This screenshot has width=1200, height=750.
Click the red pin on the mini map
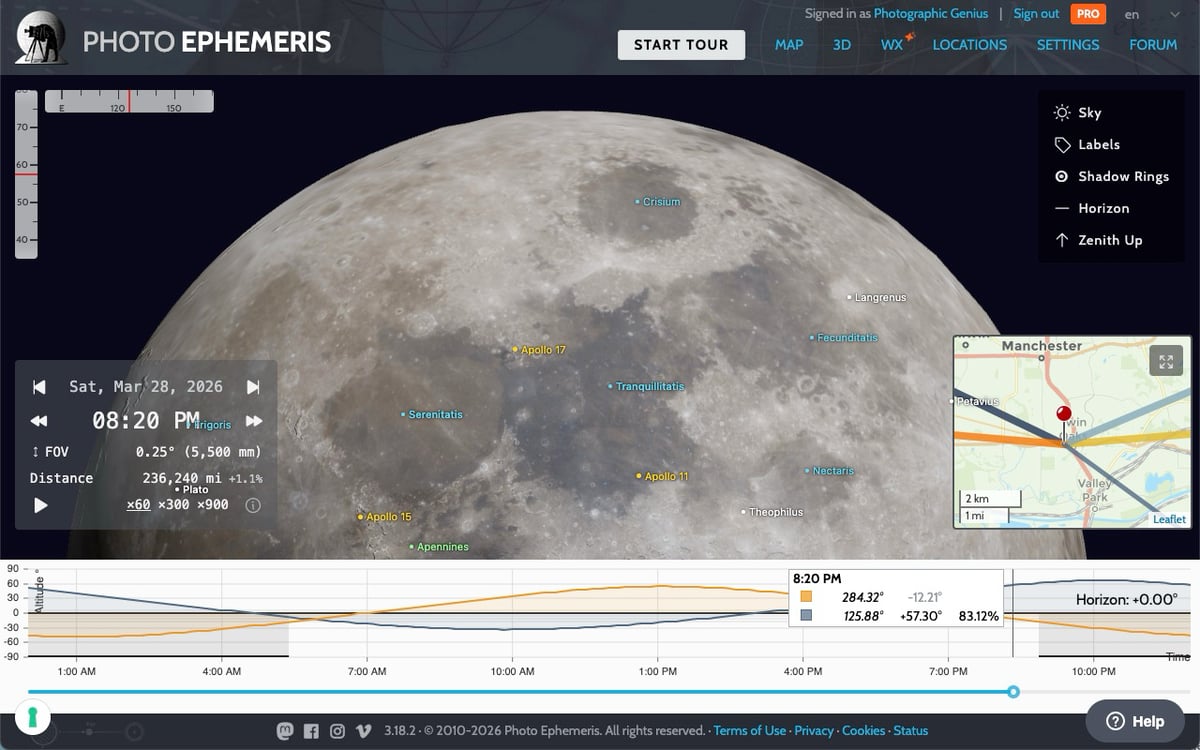pos(1064,417)
